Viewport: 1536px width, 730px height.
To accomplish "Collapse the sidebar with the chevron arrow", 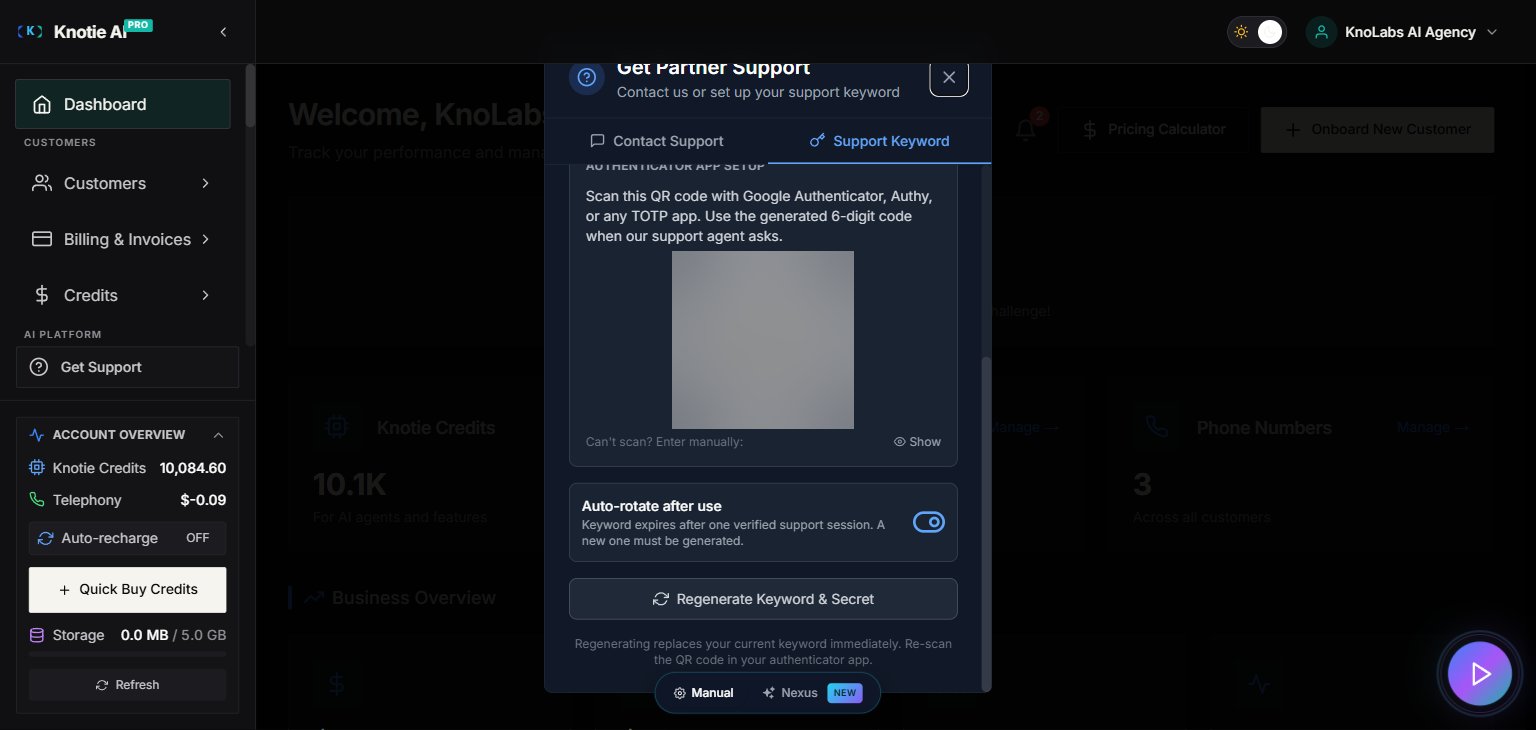I will pos(223,32).
